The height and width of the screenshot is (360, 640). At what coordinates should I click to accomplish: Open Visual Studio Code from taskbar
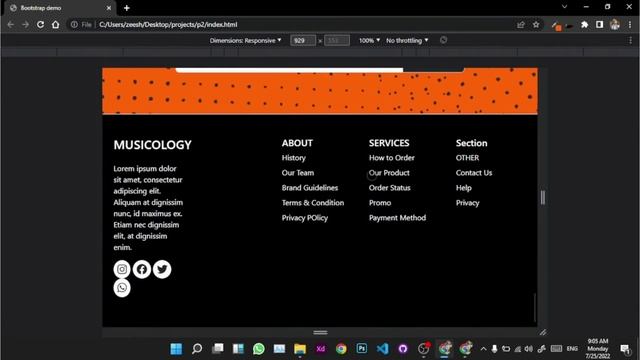382,349
